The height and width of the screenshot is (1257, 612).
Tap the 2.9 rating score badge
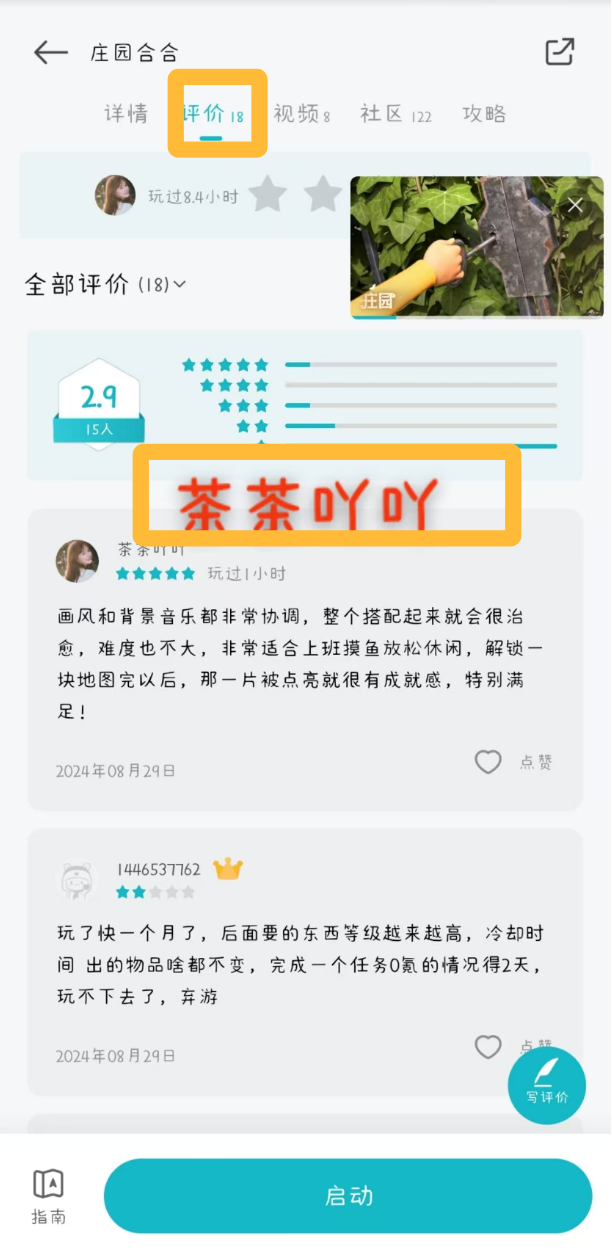[x=98, y=405]
